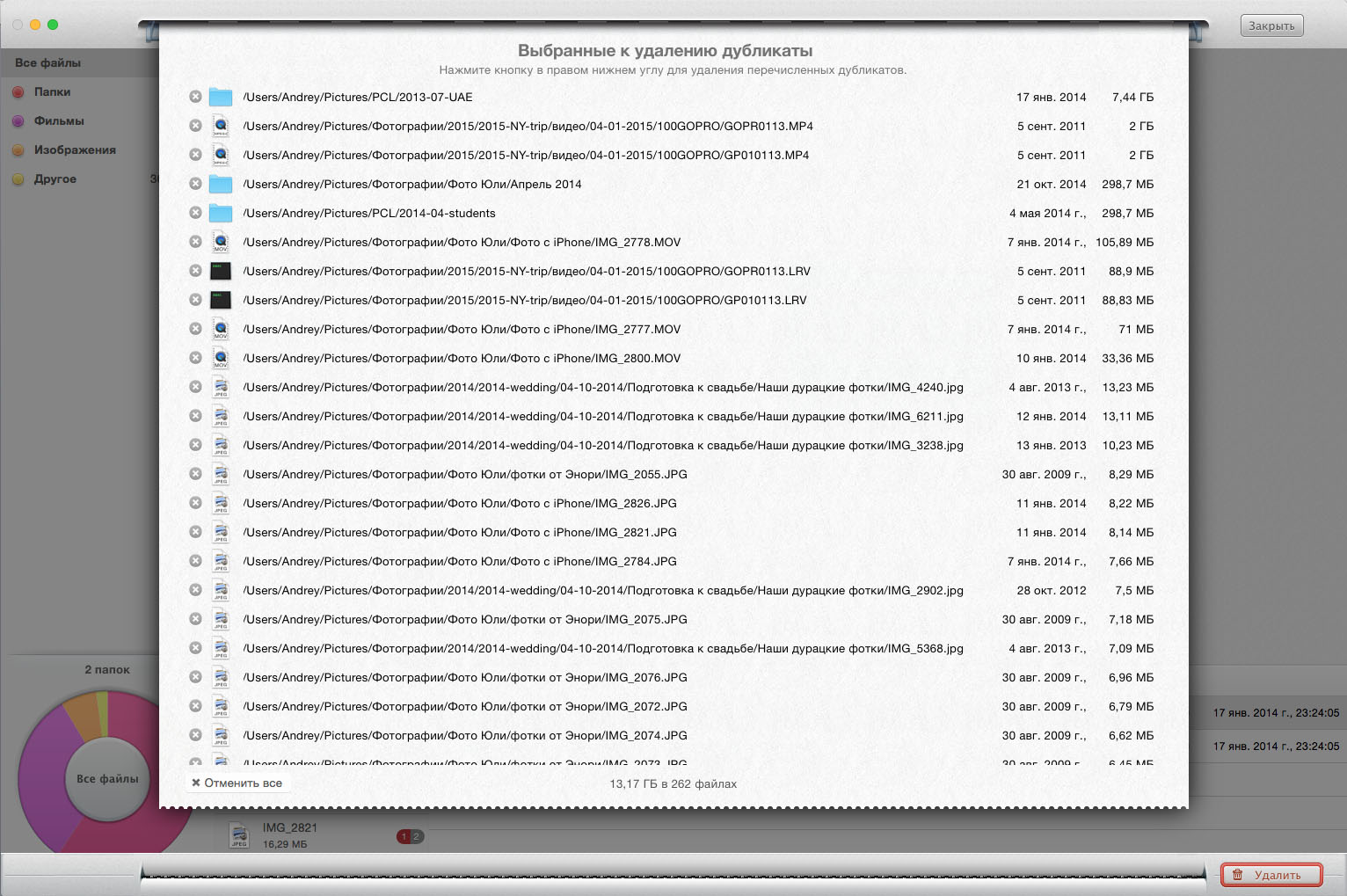Click Отменить все to deselect everything
The width and height of the screenshot is (1347, 896).
[237, 783]
